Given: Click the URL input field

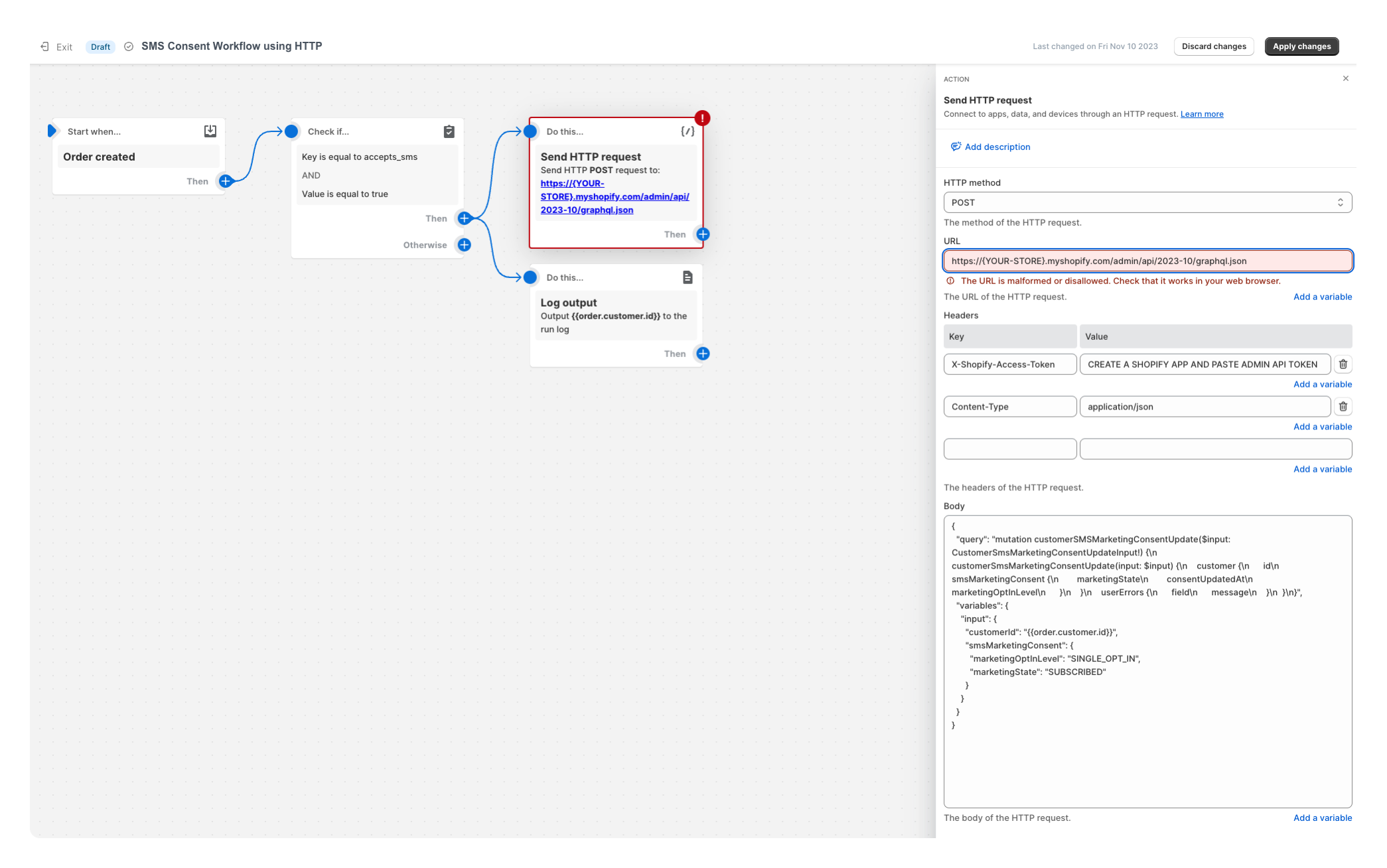Looking at the screenshot, I should pyautogui.click(x=1148, y=260).
